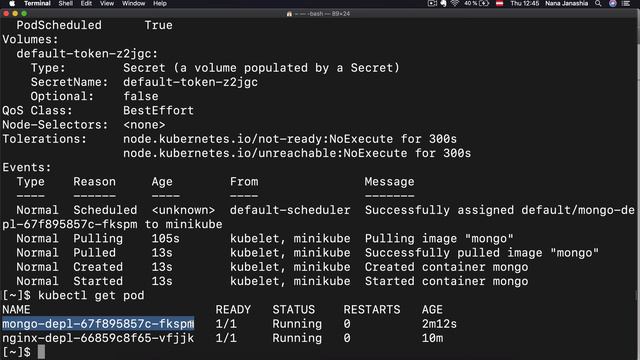640x360 pixels.
Task: Open the battery status at 40 %
Action: pyautogui.click(x=476, y=3)
